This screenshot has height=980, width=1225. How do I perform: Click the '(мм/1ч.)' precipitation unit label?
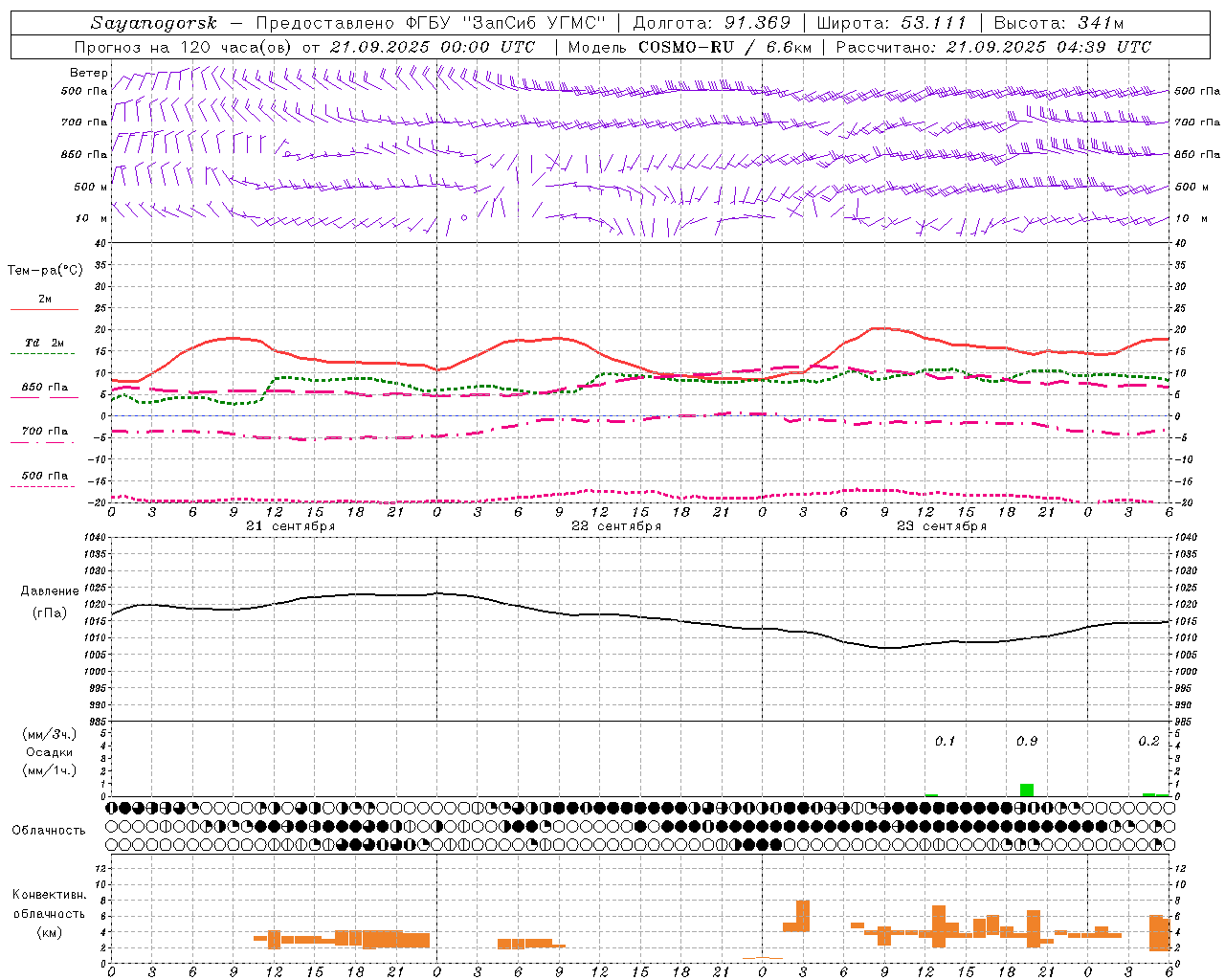click(x=49, y=770)
